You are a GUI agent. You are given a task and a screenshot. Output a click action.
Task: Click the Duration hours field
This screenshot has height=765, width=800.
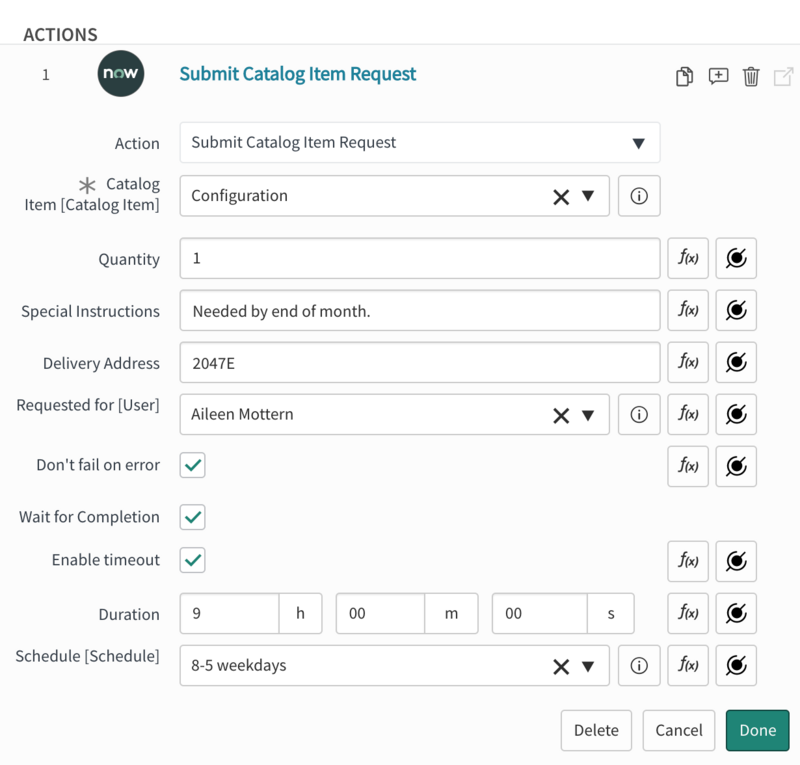(x=229, y=613)
